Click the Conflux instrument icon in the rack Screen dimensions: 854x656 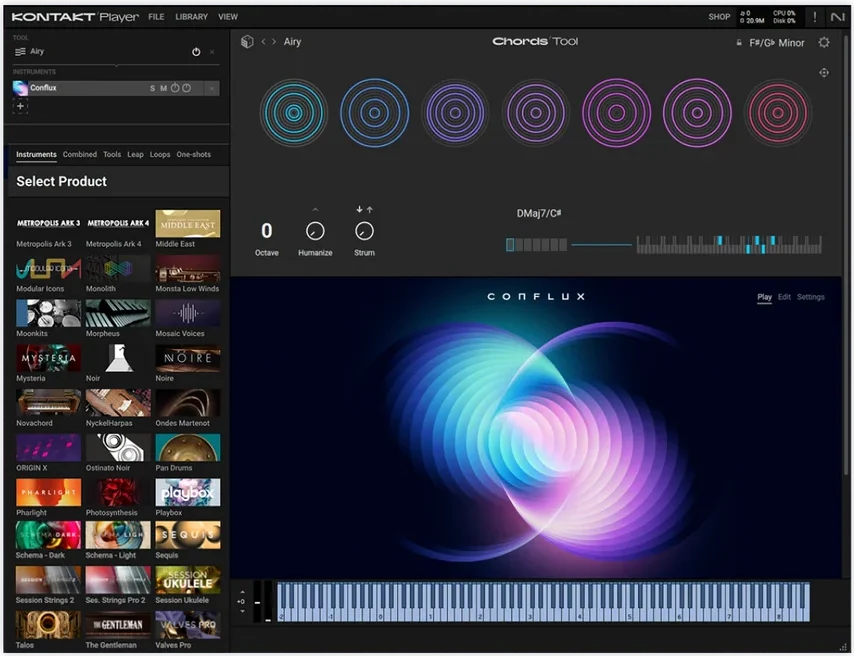point(20,88)
